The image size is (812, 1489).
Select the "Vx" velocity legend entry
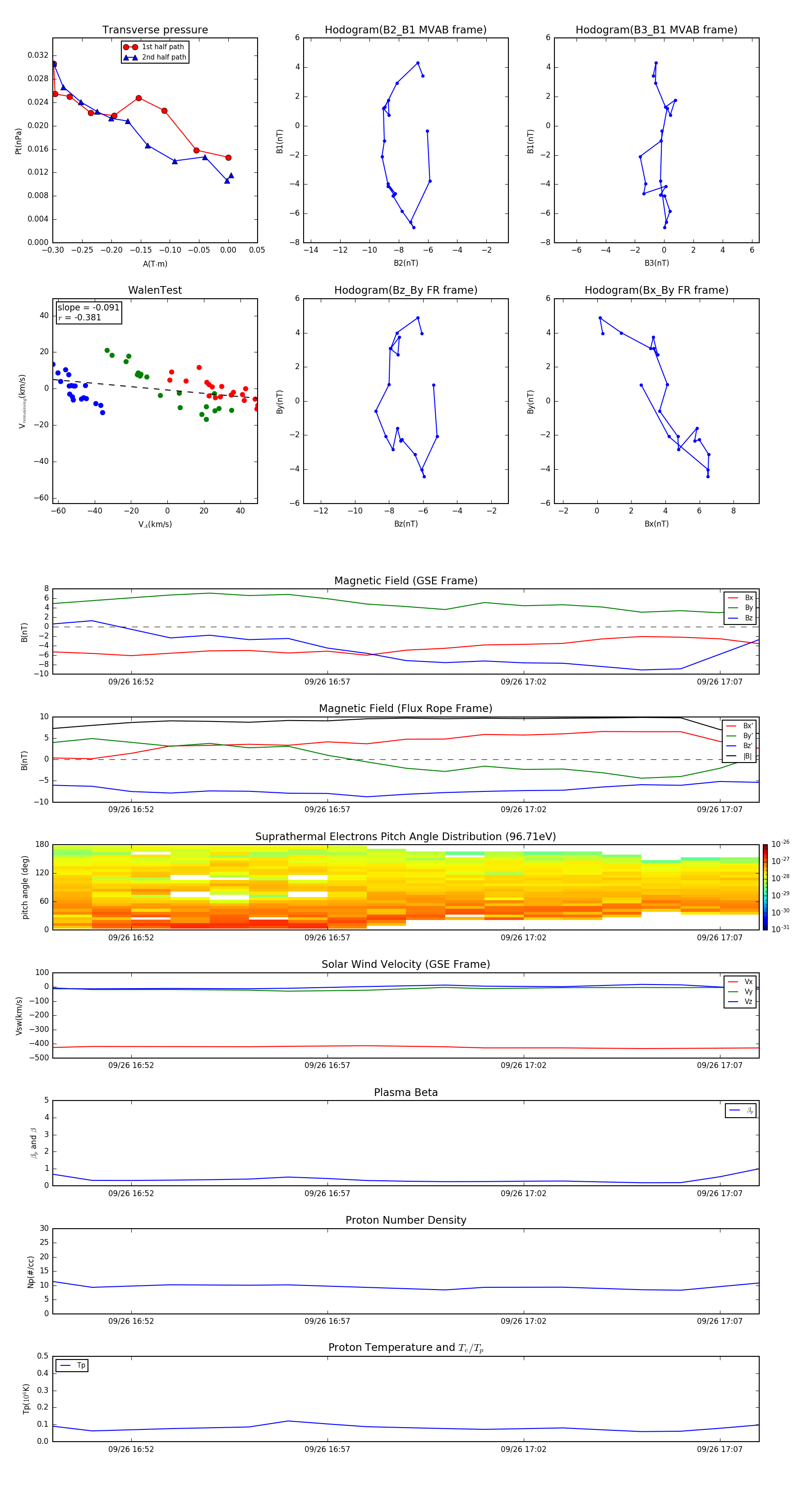tap(740, 981)
